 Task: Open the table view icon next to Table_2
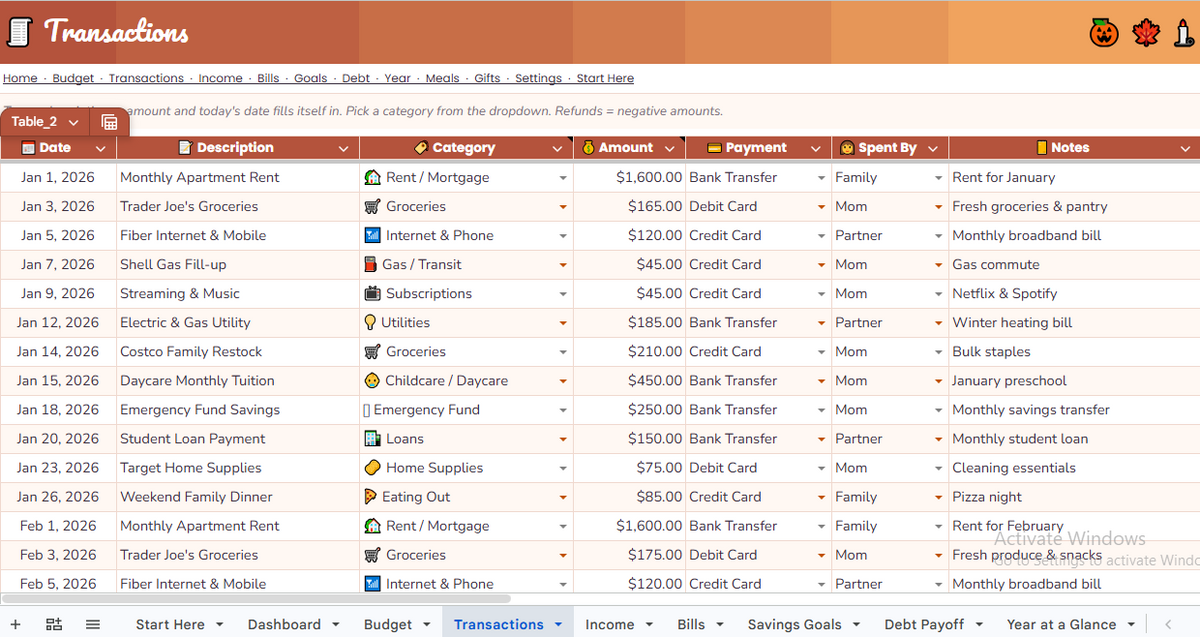pos(109,122)
